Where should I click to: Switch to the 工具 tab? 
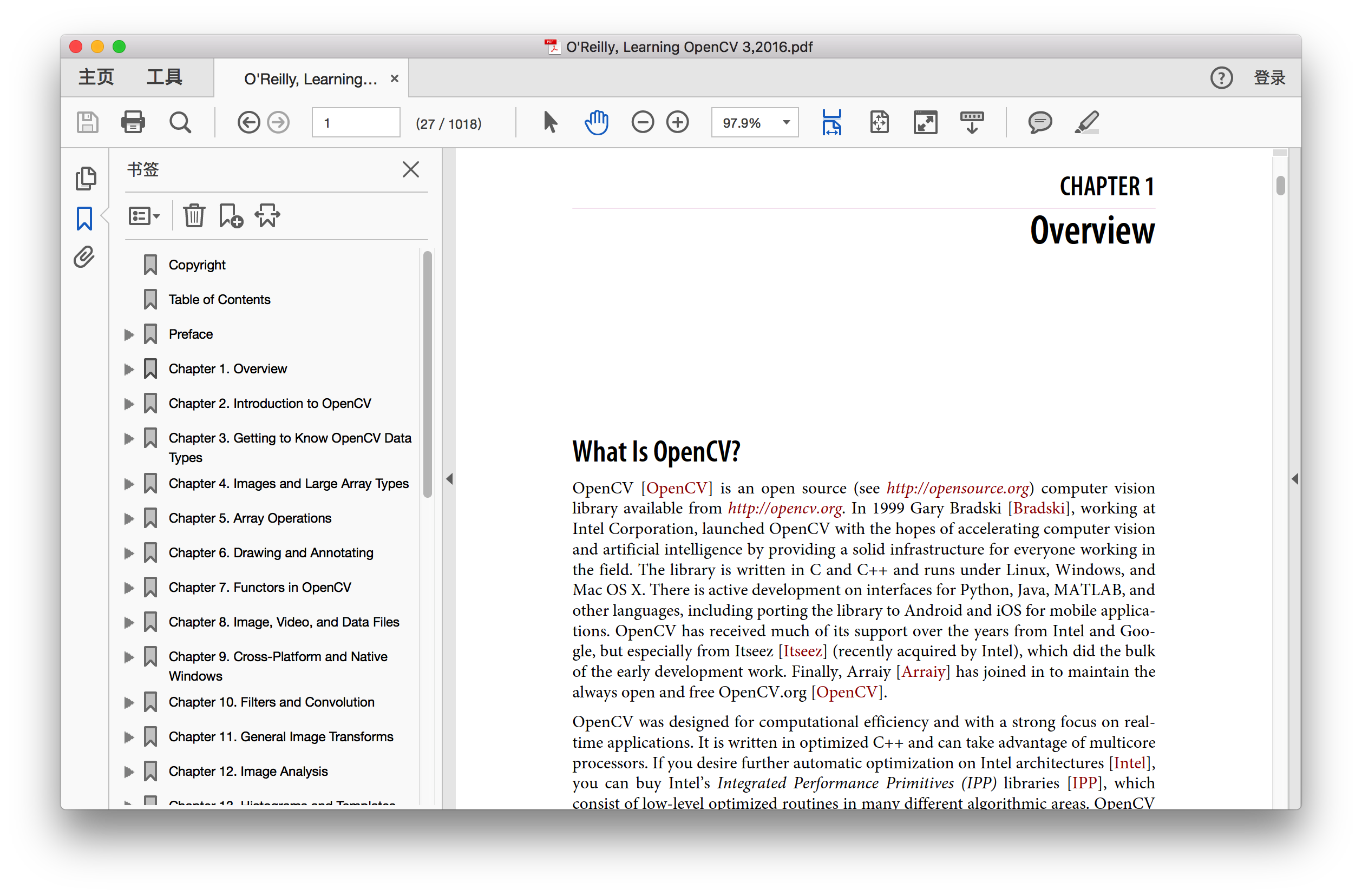164,77
